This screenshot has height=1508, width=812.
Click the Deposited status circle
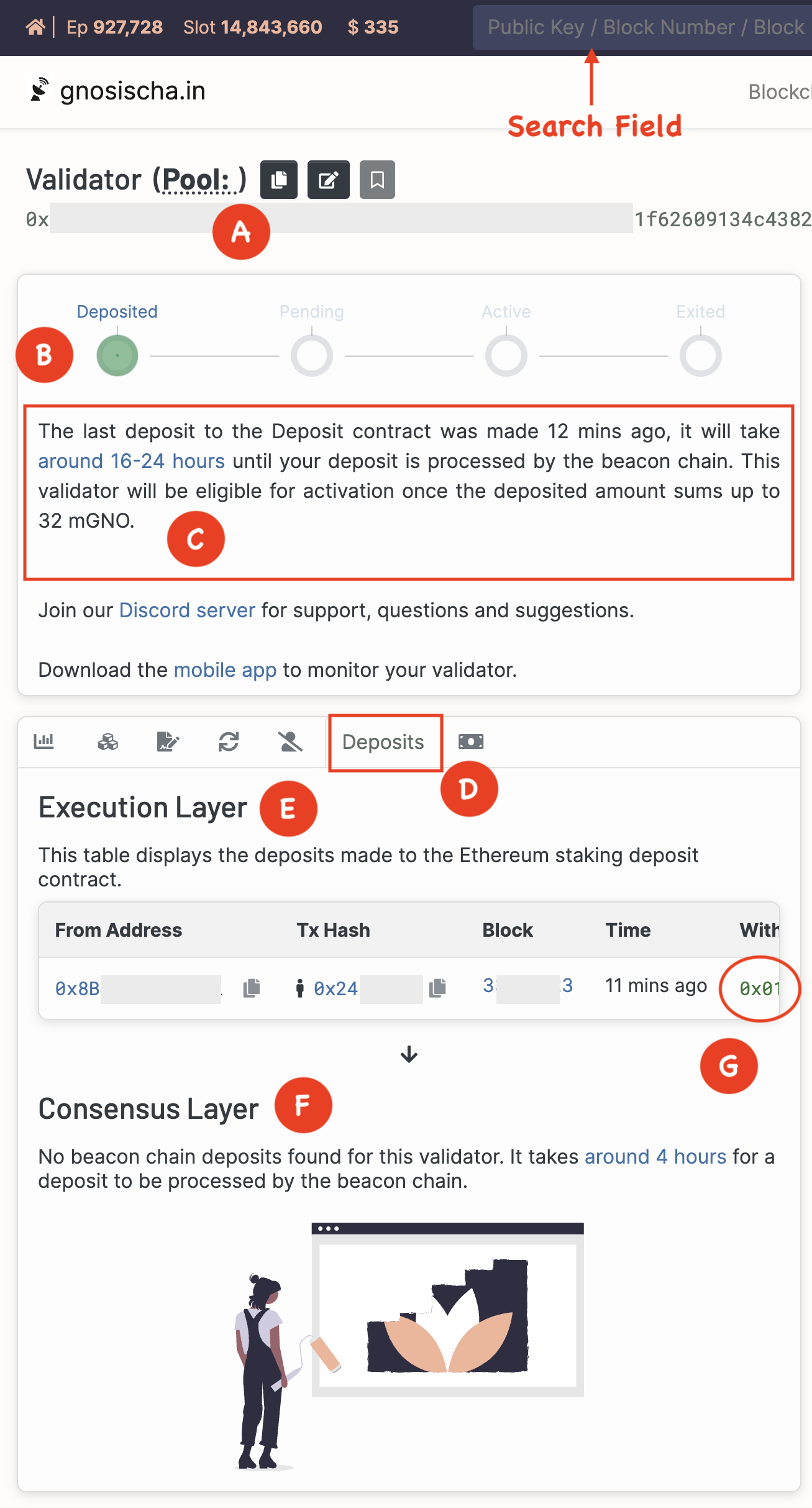pos(117,356)
